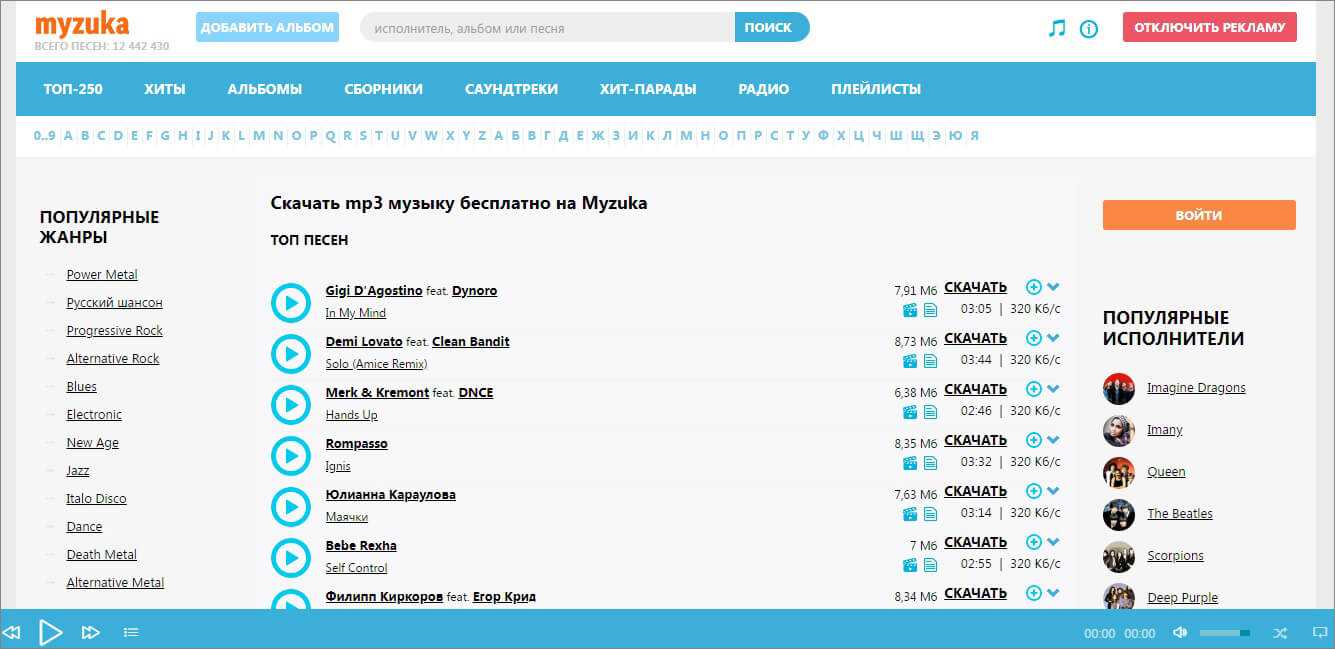Viewport: 1335px width, 649px height.
Task: Add Маячки using its plus icon
Action: [1034, 491]
